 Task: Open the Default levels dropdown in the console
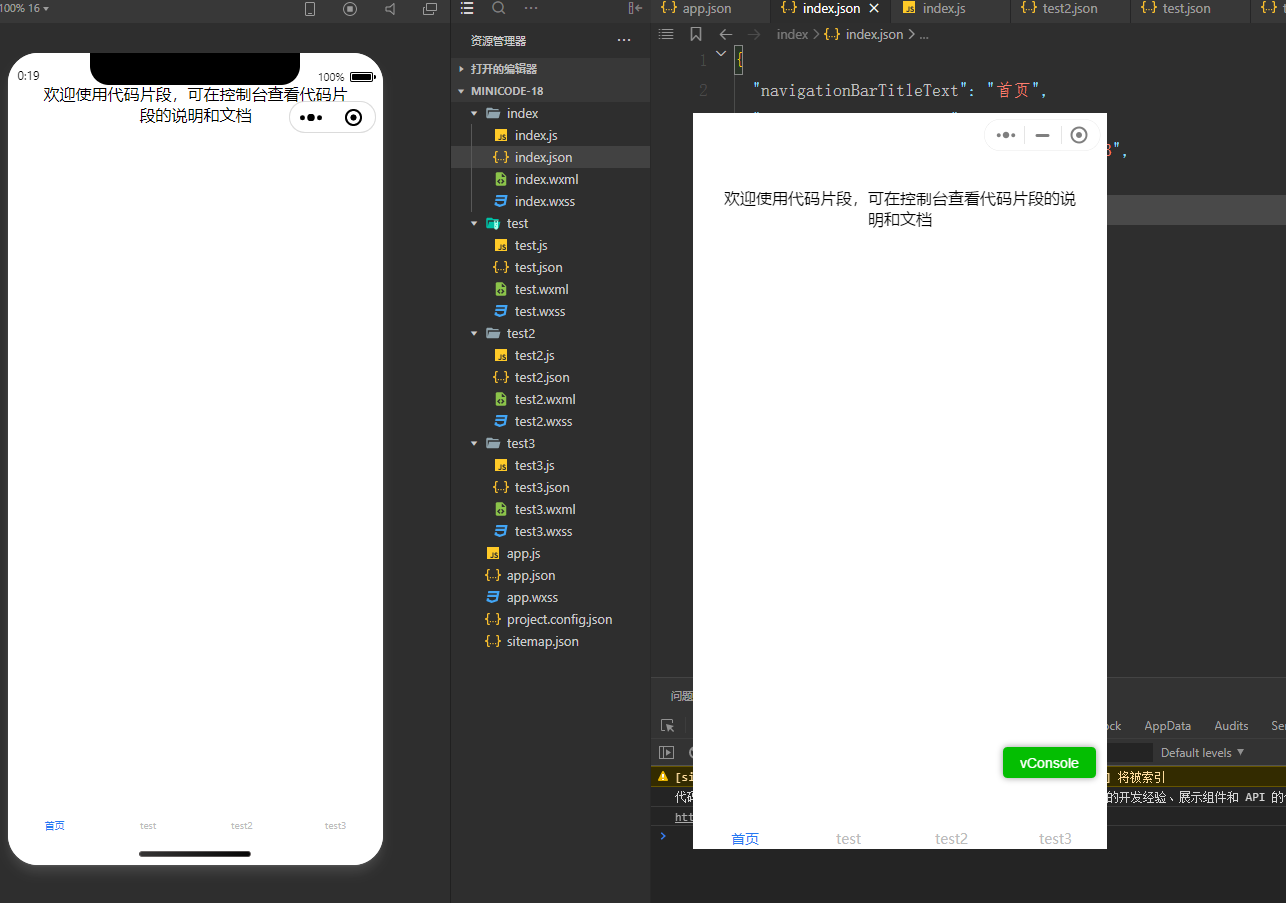coord(1204,752)
